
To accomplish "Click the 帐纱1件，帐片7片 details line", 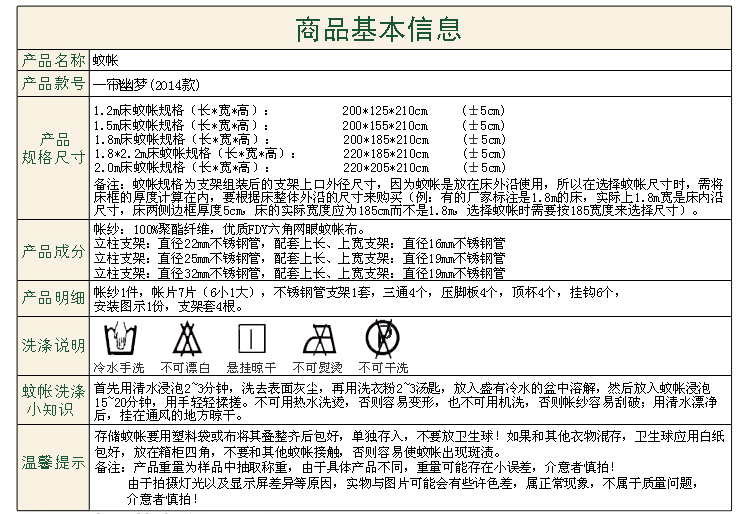I will [x=357, y=292].
